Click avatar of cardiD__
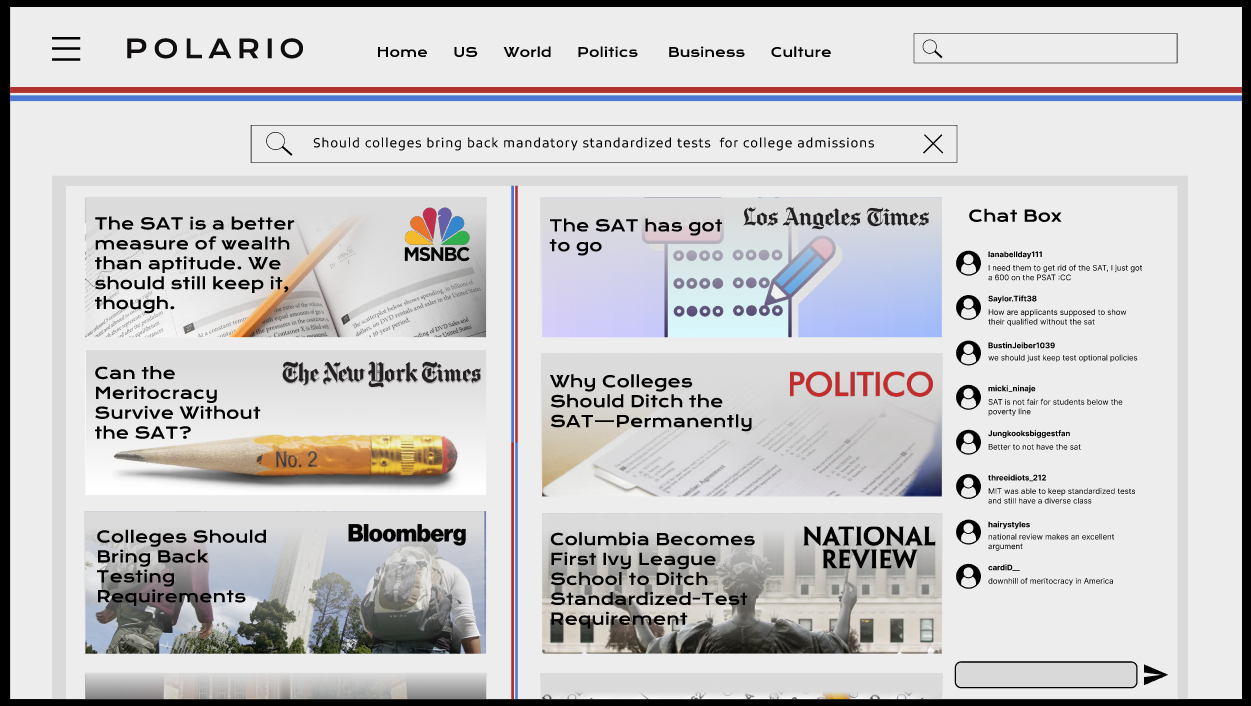 (968, 576)
